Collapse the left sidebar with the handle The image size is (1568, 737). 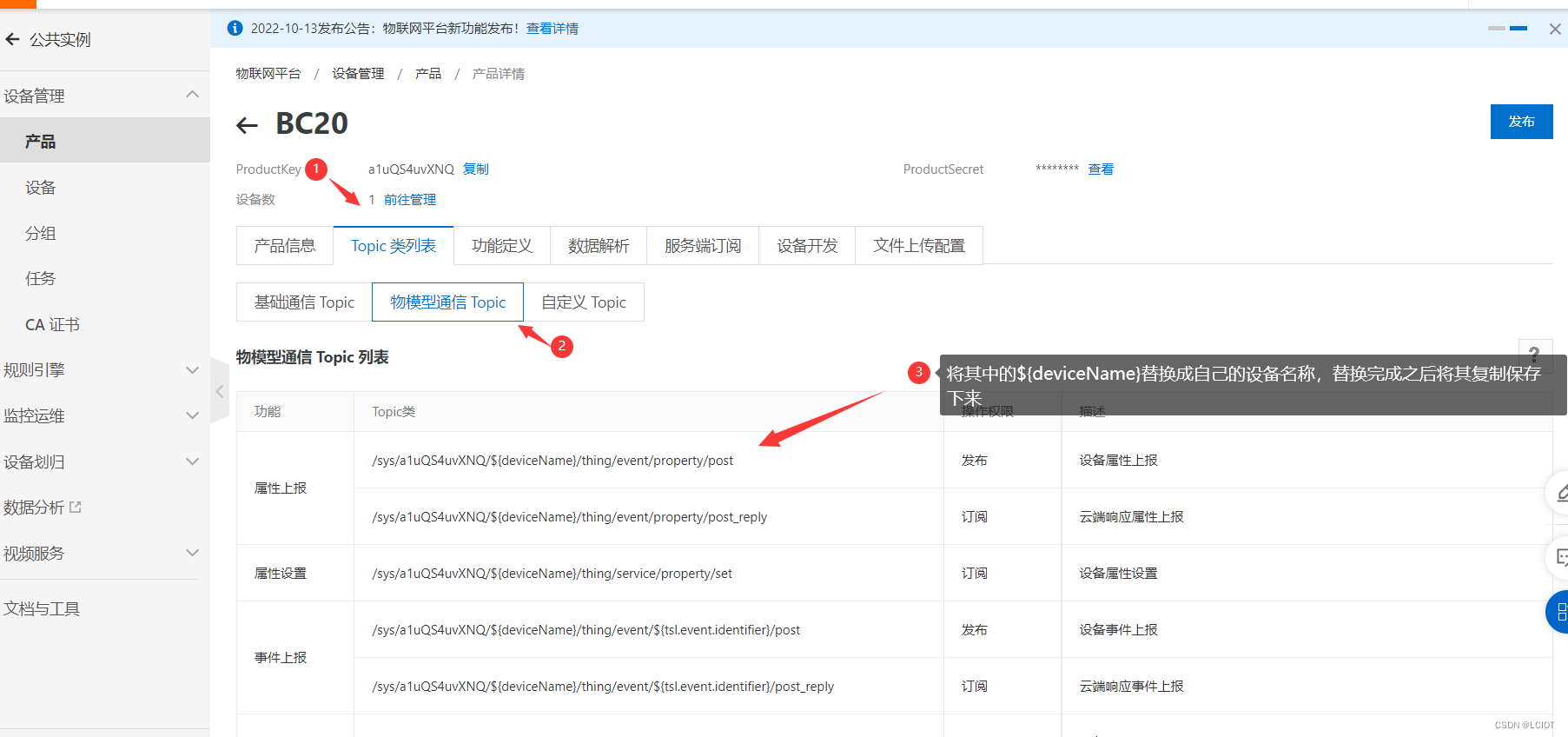point(220,391)
